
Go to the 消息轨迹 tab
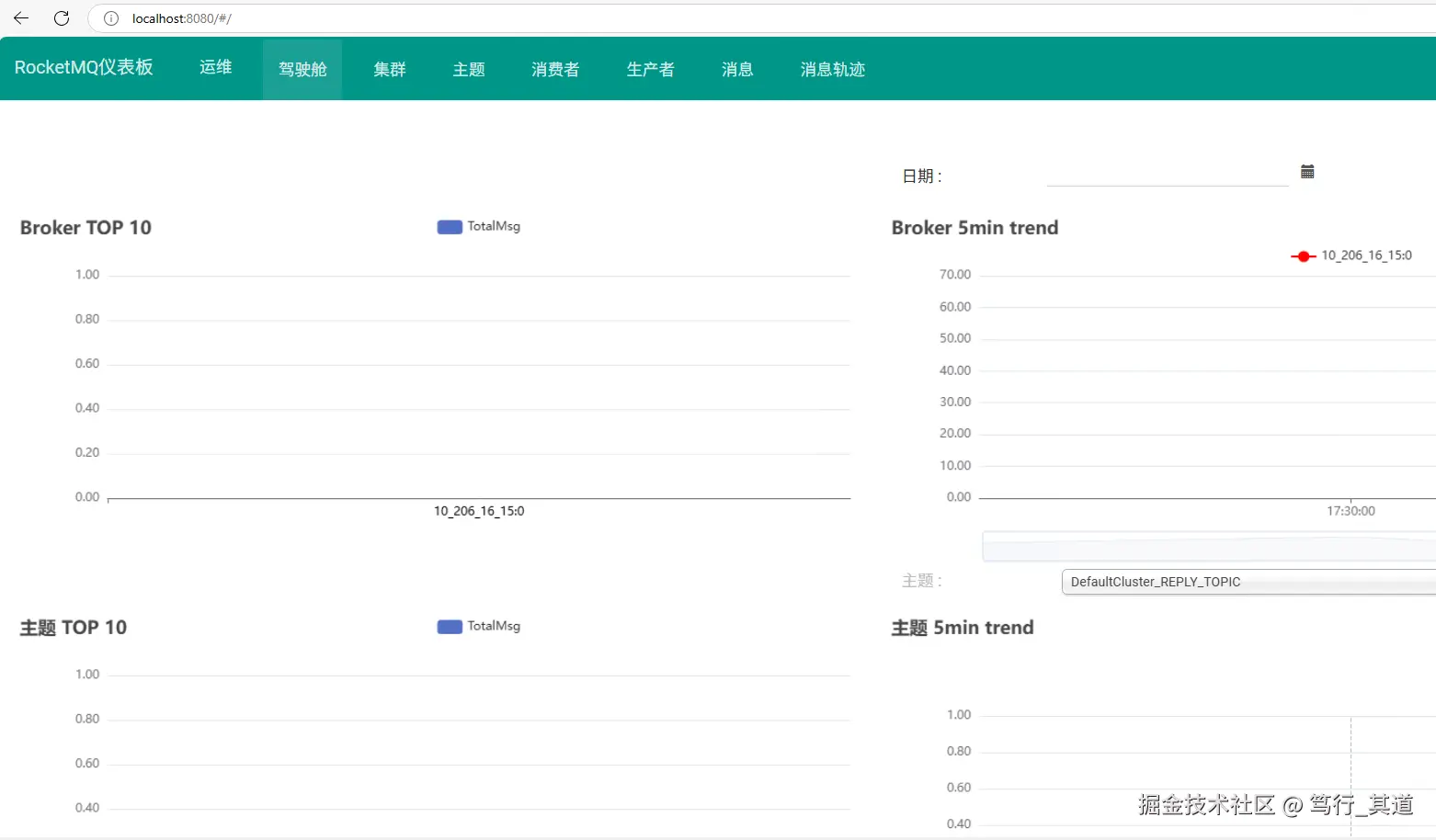(833, 70)
